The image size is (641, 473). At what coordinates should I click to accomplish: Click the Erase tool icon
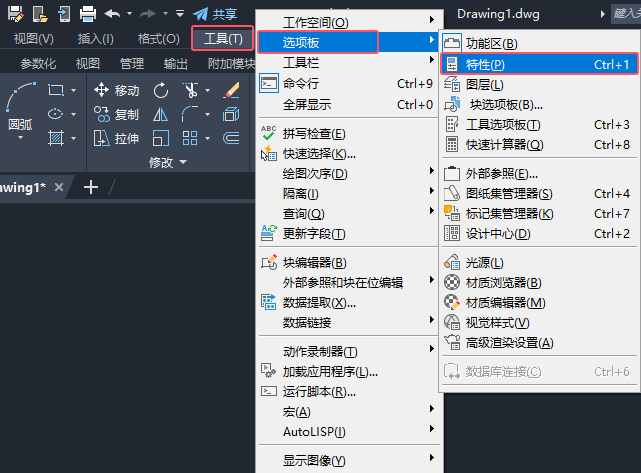(x=231, y=90)
